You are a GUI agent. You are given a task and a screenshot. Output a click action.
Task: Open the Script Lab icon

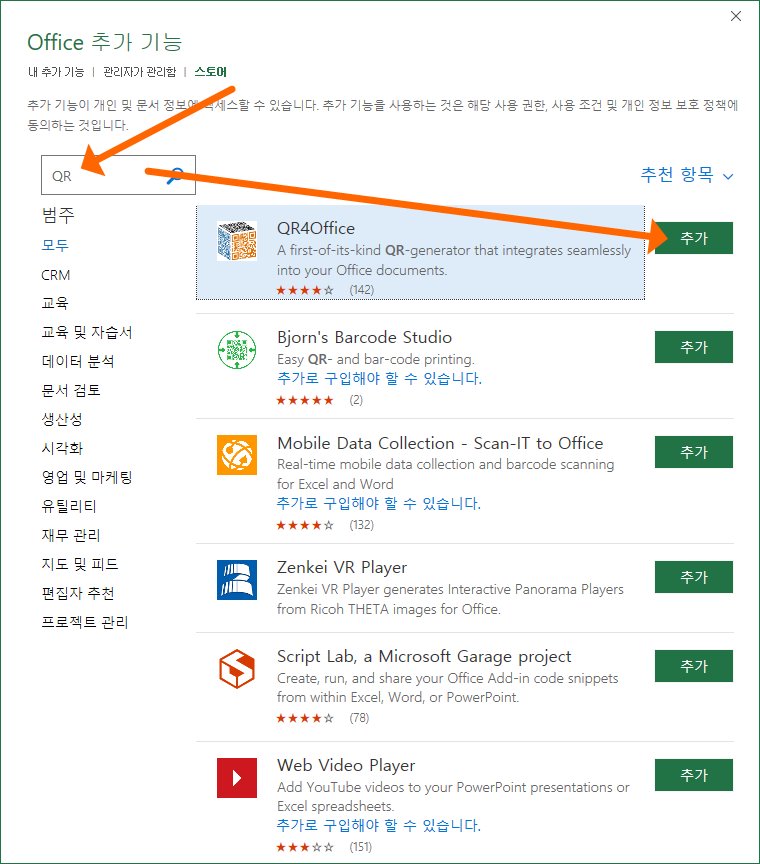237,668
